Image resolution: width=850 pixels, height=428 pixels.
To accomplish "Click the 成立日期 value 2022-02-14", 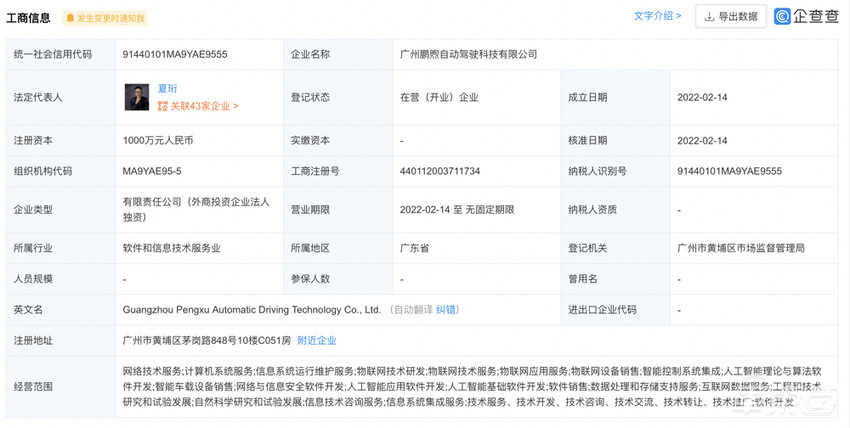I will pyautogui.click(x=702, y=98).
